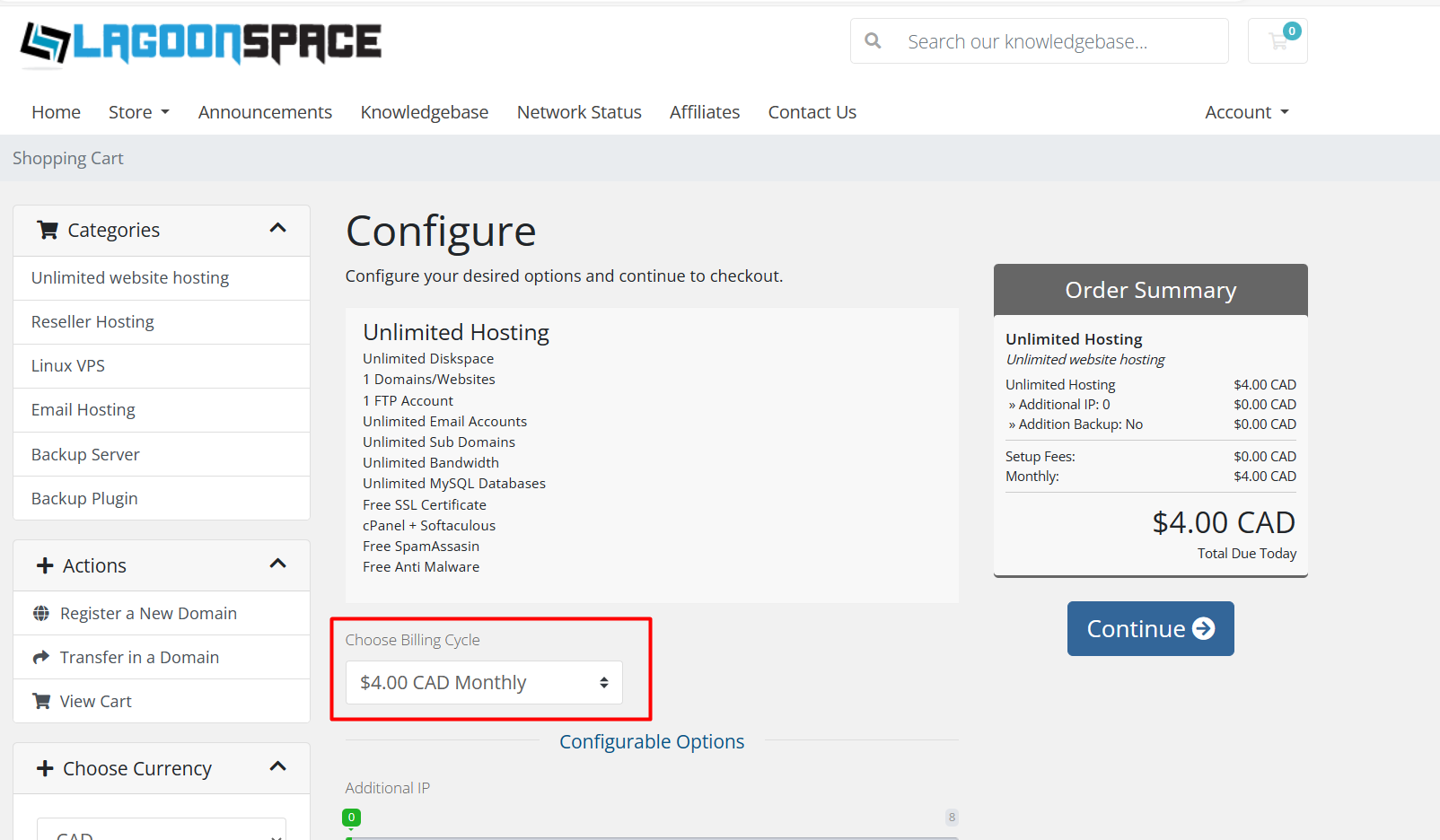This screenshot has width=1440, height=840.
Task: Click the search magnifier icon
Action: point(873,41)
